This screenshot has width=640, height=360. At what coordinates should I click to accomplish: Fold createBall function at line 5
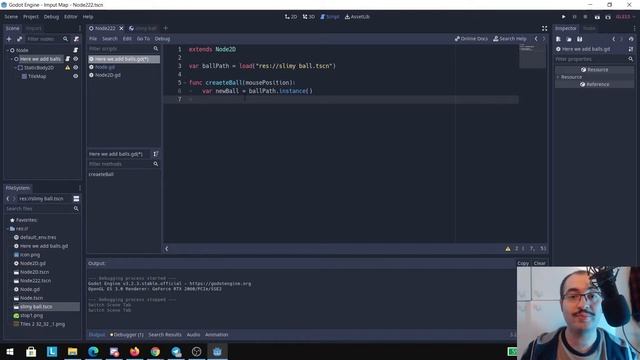(185, 83)
